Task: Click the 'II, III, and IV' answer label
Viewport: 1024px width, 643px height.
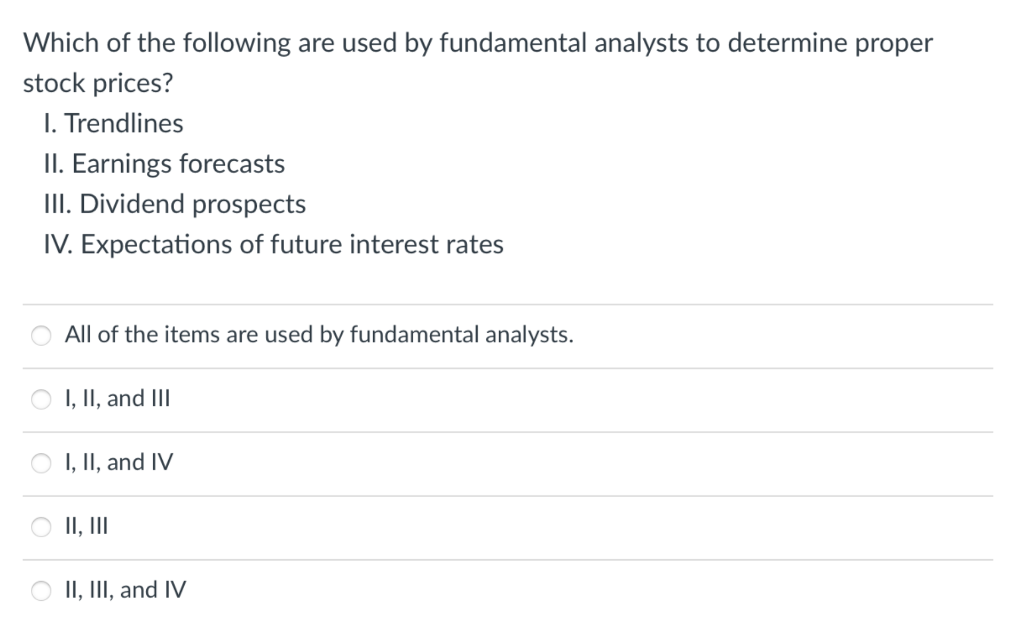Action: (x=125, y=591)
